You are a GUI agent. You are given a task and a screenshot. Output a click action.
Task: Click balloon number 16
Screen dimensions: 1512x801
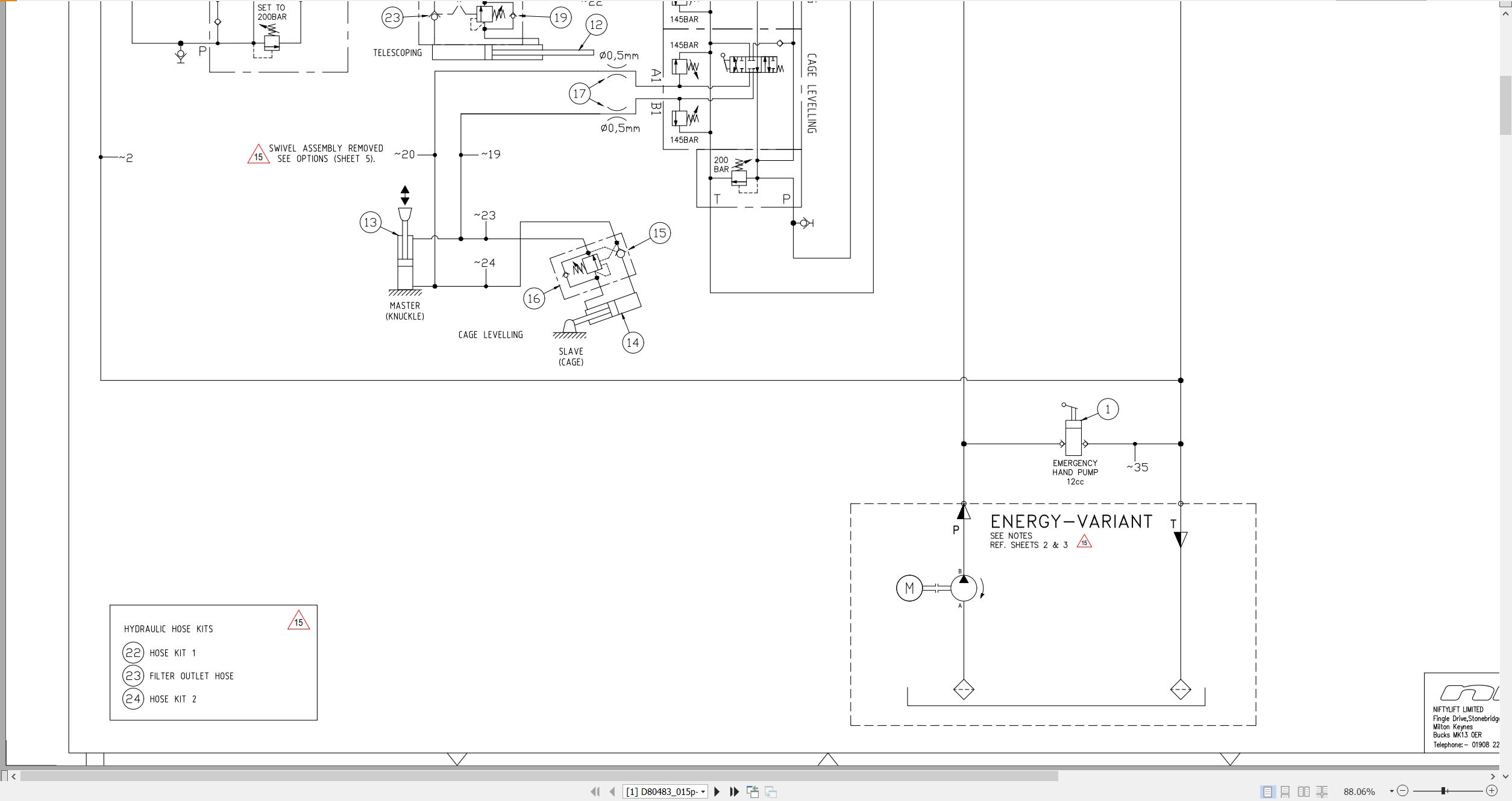click(x=534, y=298)
